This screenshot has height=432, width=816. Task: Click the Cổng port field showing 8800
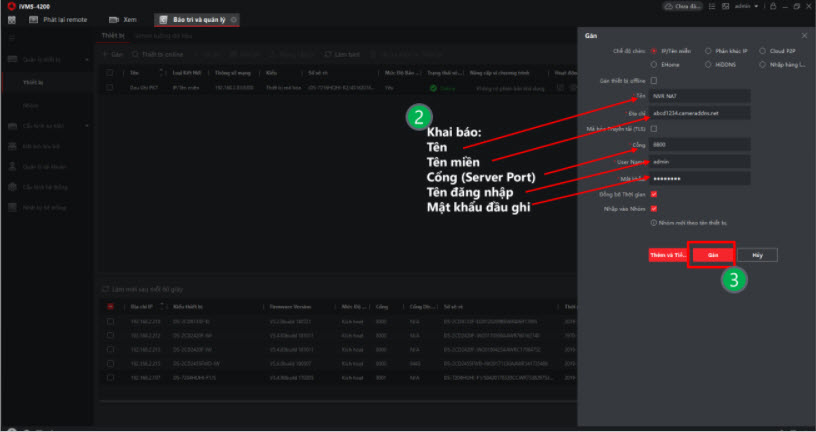[699, 145]
